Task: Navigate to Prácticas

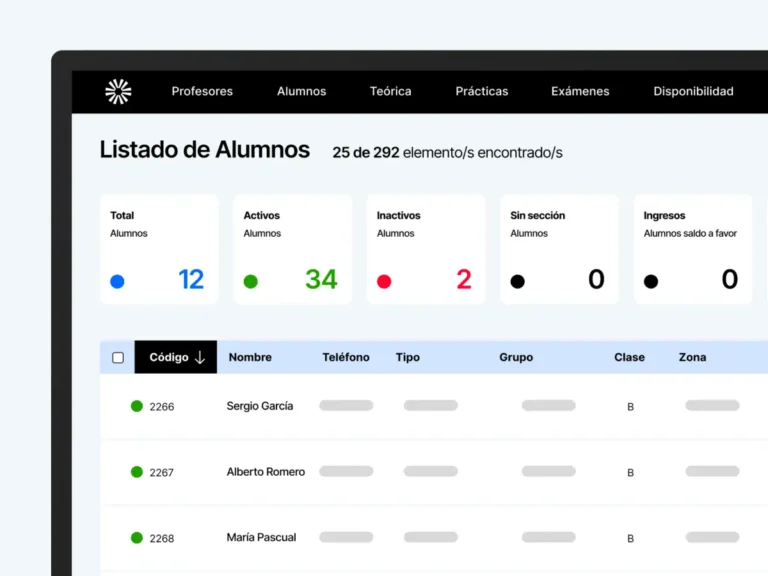Action: 481,91
